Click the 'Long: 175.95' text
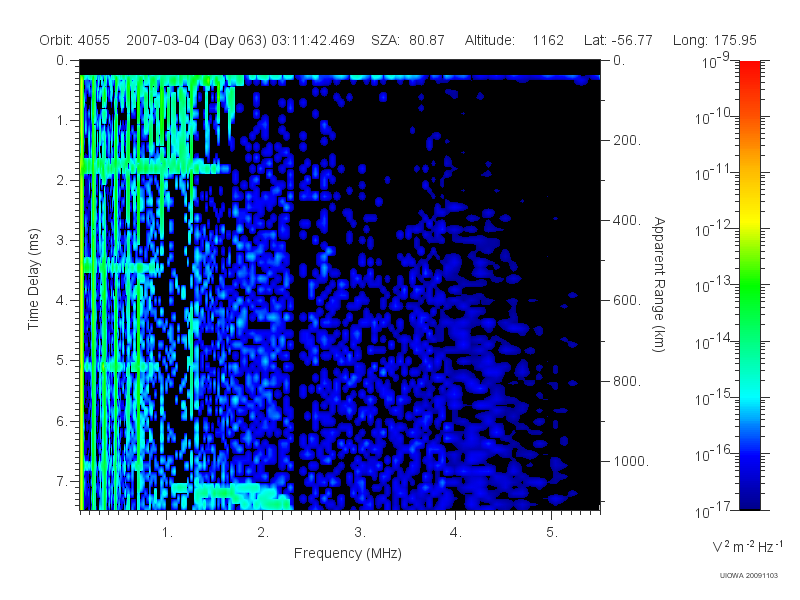 714,40
